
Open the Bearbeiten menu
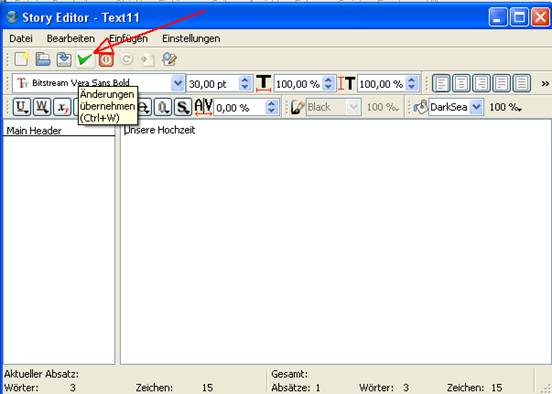(71, 38)
